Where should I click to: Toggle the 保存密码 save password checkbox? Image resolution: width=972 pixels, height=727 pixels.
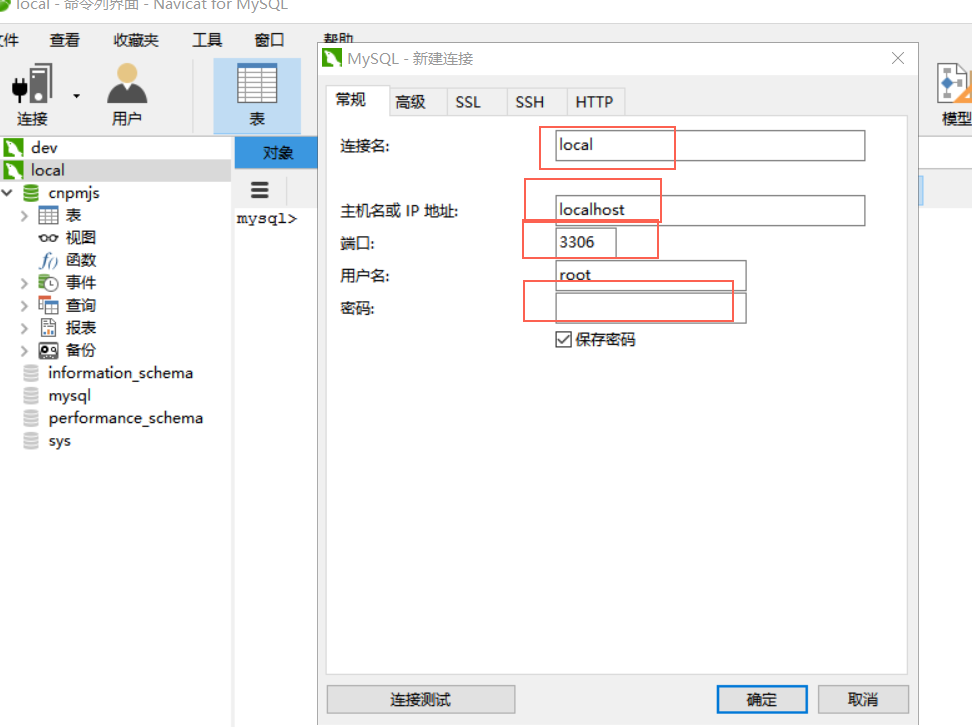(x=563, y=340)
